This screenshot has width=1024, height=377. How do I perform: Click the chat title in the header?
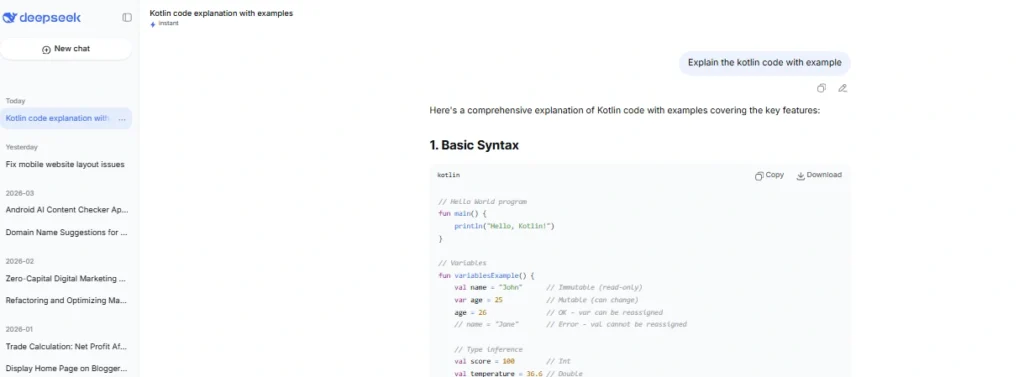pos(221,13)
